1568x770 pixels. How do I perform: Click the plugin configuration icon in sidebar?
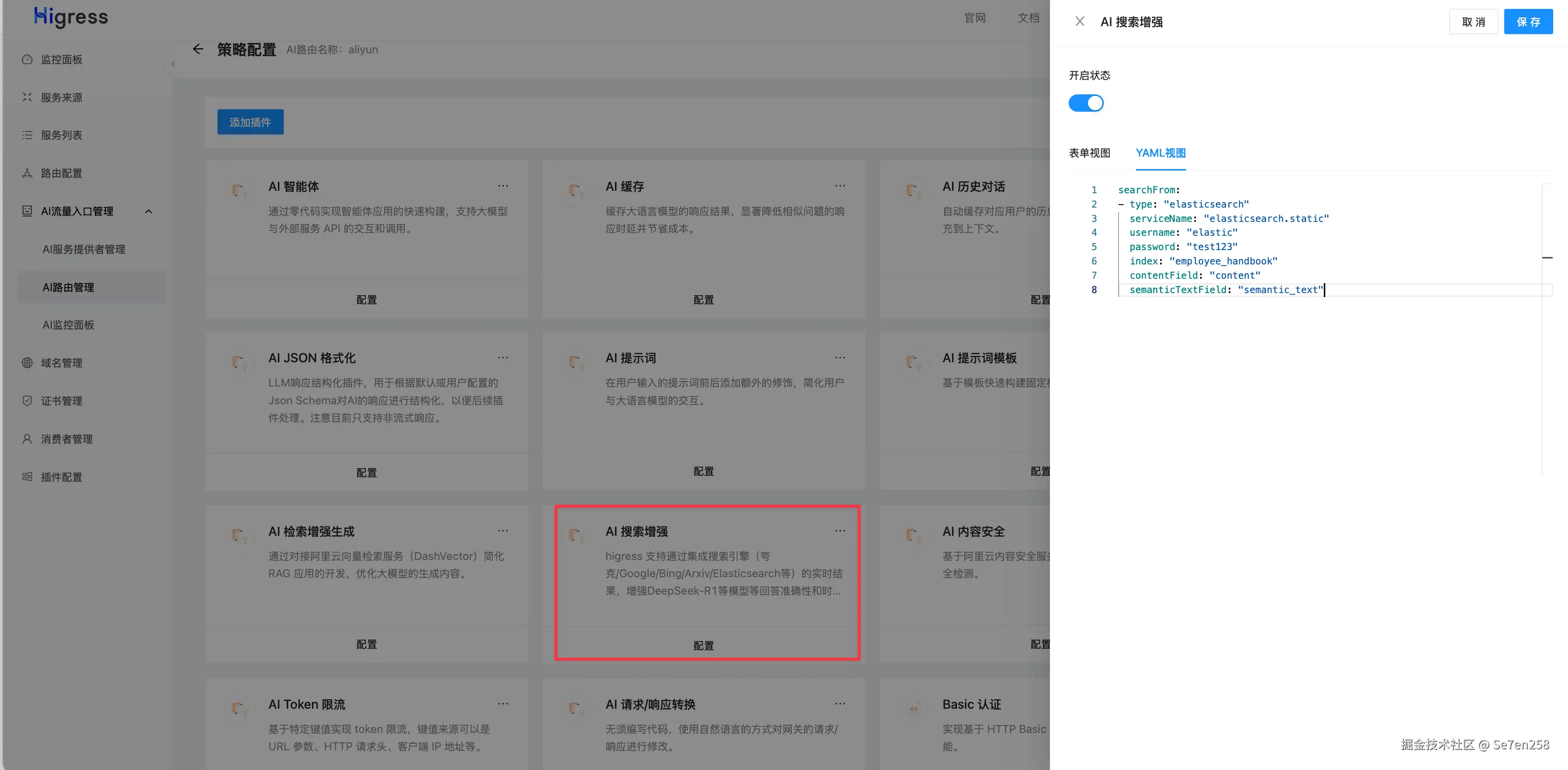pyautogui.click(x=27, y=477)
